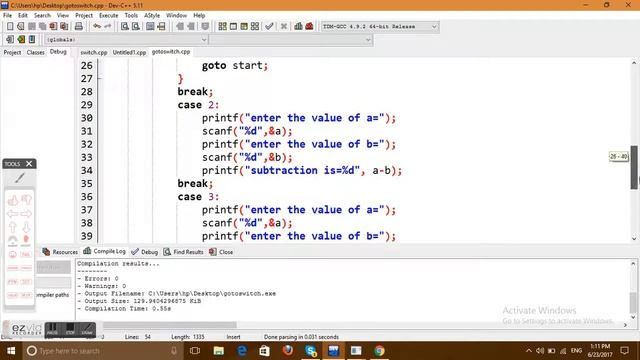Screen dimensions: 640x360
Task: Click the Print toolbar icon
Action: click(x=79, y=26)
